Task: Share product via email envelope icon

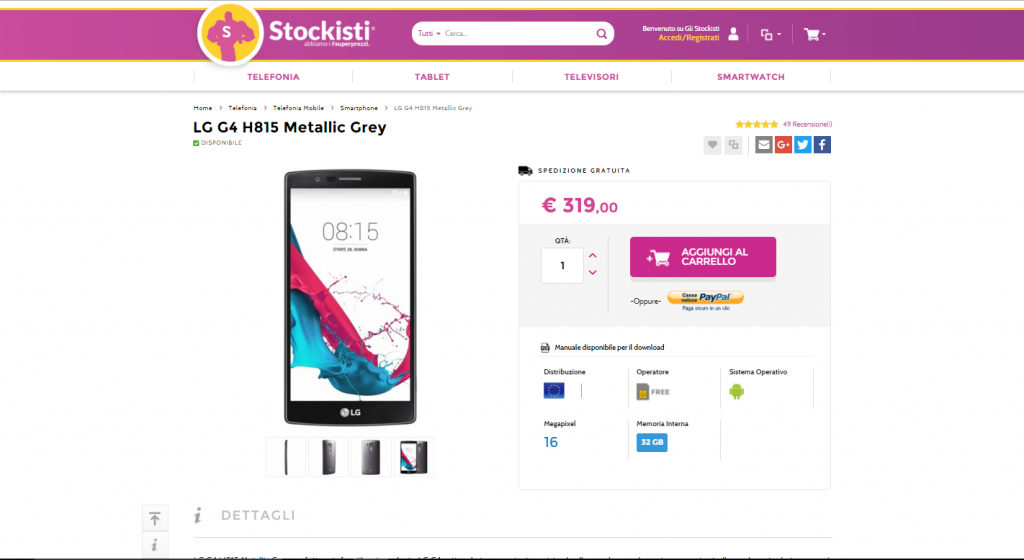Action: coord(764,145)
